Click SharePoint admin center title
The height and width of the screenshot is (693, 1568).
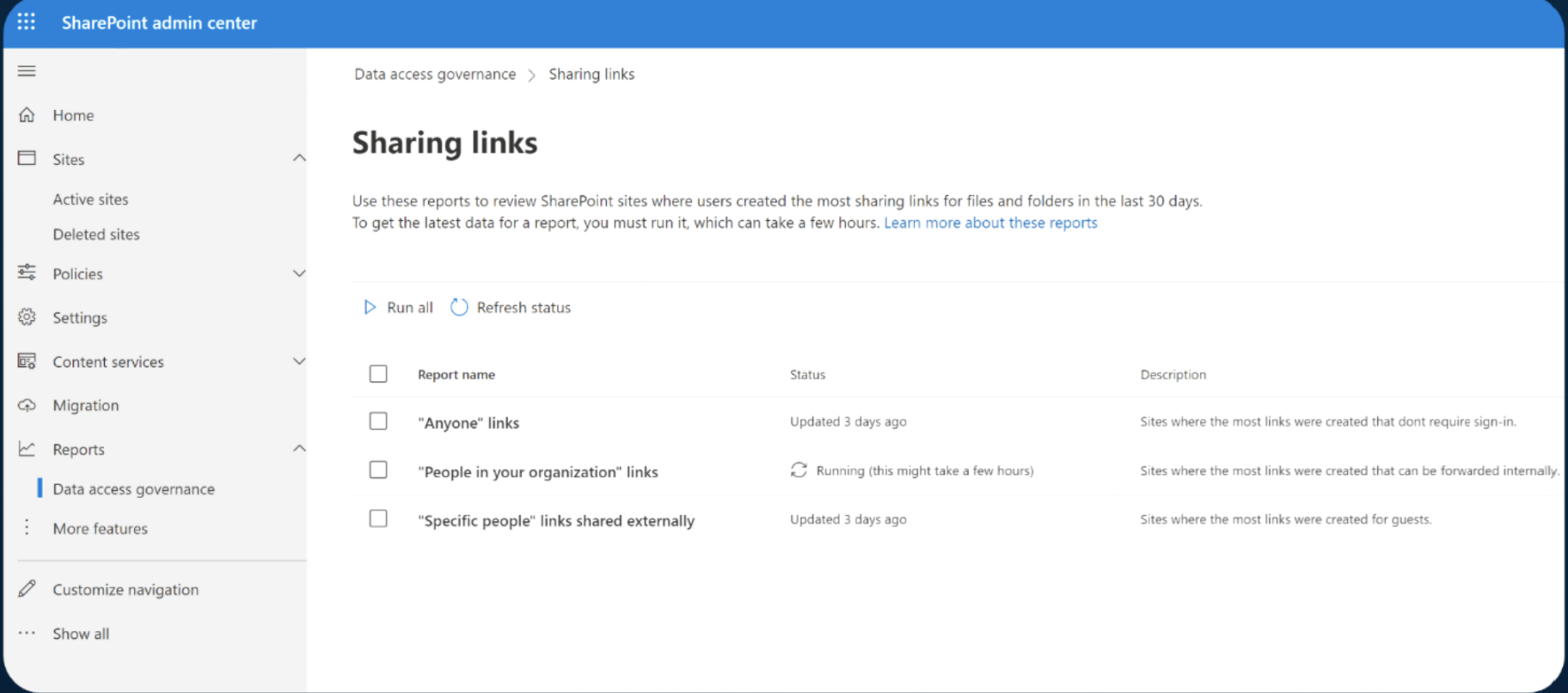click(x=159, y=23)
